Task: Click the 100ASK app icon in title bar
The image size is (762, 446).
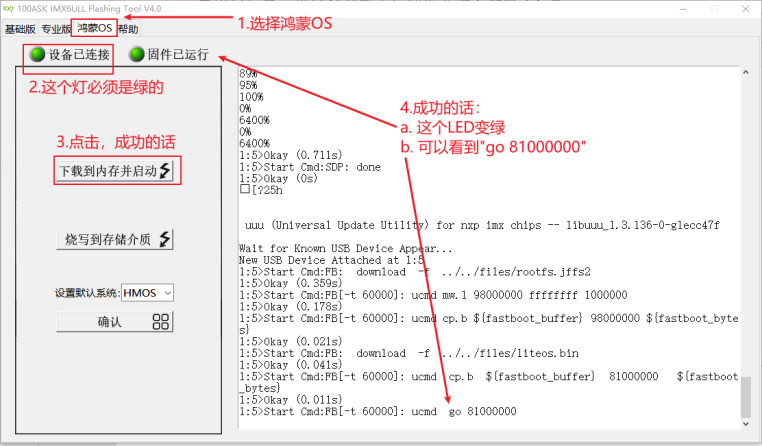Action: click(8, 9)
